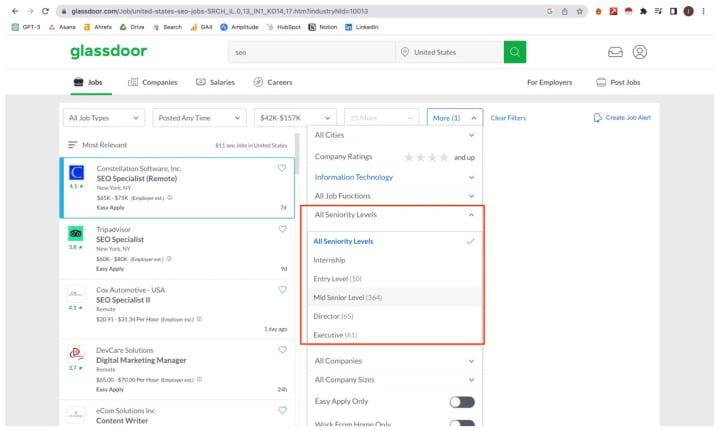Open the $42K-$157K salary dropdown

(295, 118)
